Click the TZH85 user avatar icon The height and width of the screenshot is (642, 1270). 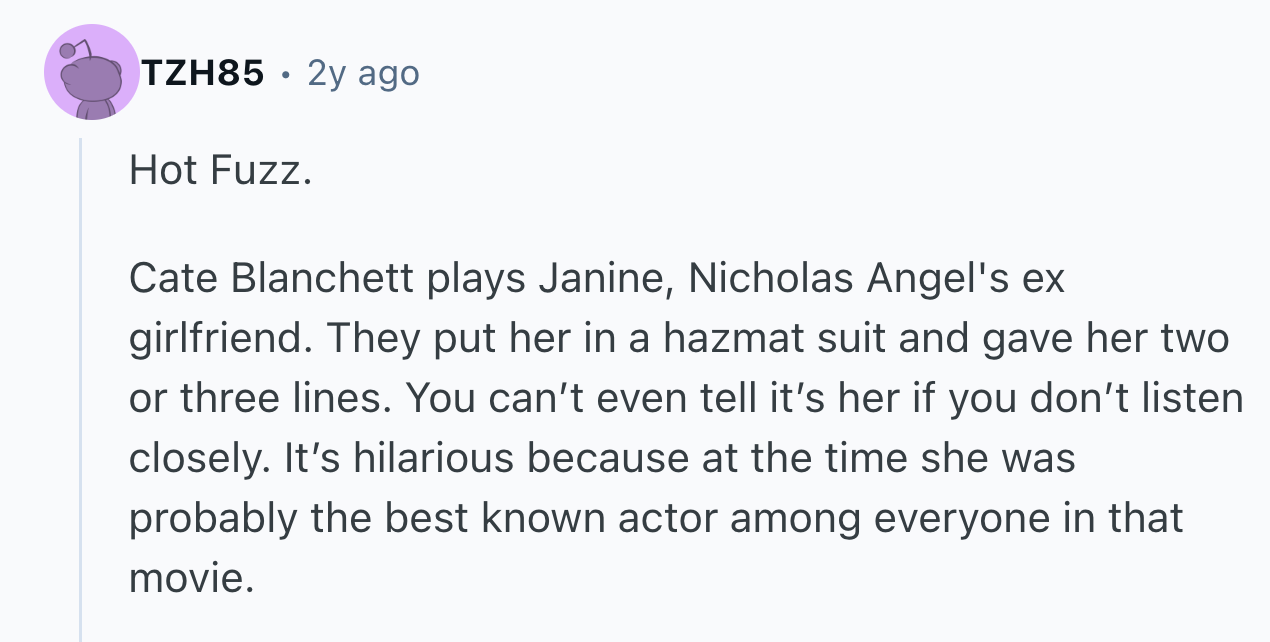coord(92,73)
